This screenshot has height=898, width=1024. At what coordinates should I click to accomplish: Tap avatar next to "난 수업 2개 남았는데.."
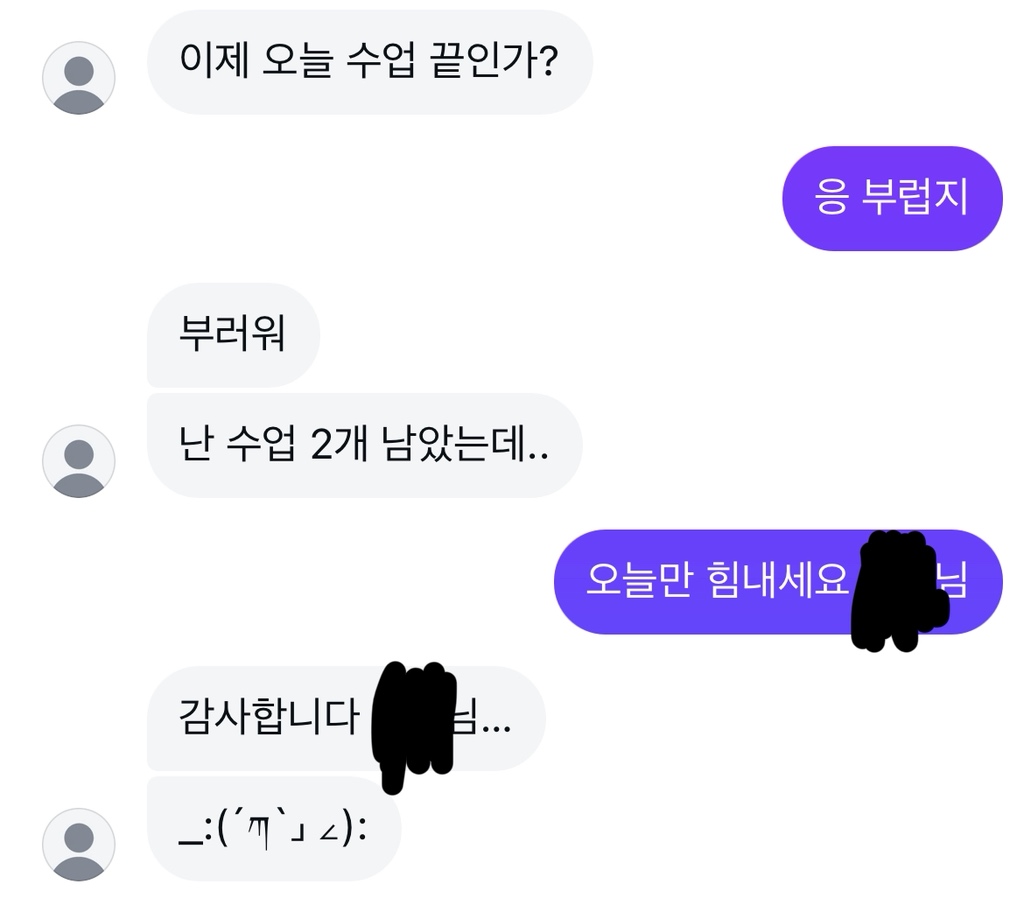coord(79,461)
